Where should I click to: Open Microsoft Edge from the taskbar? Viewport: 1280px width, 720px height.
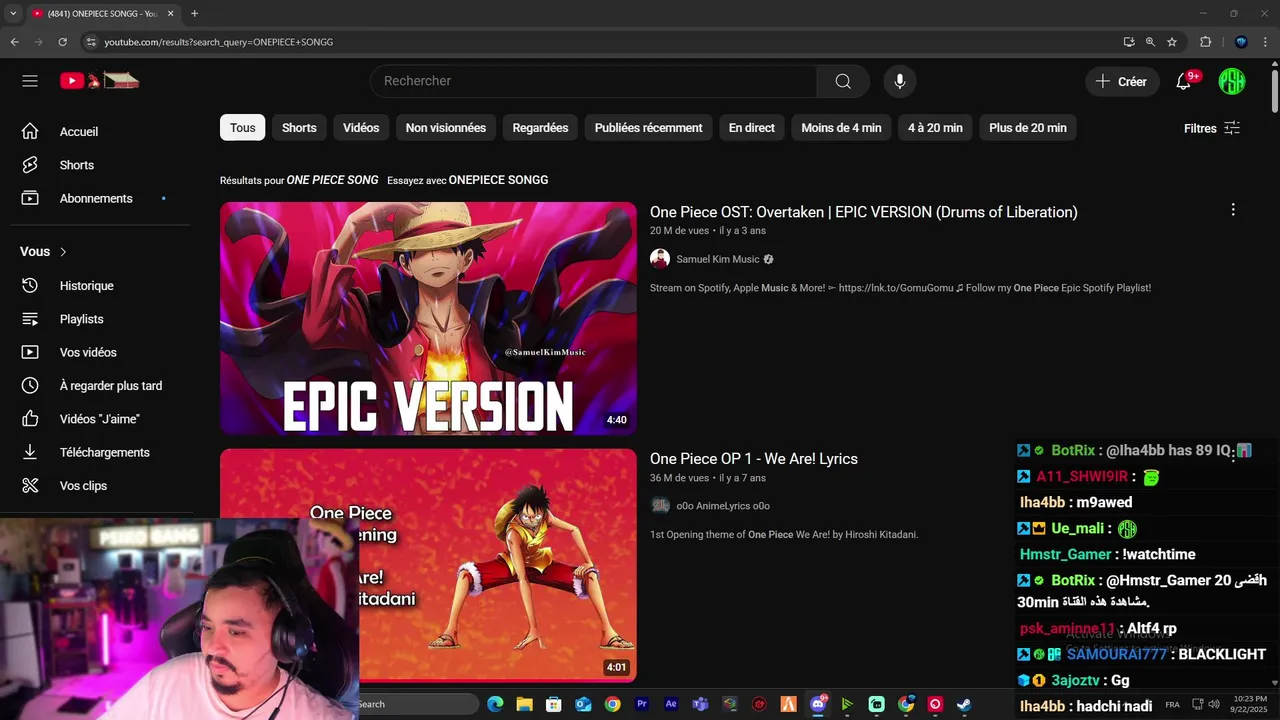(495, 704)
